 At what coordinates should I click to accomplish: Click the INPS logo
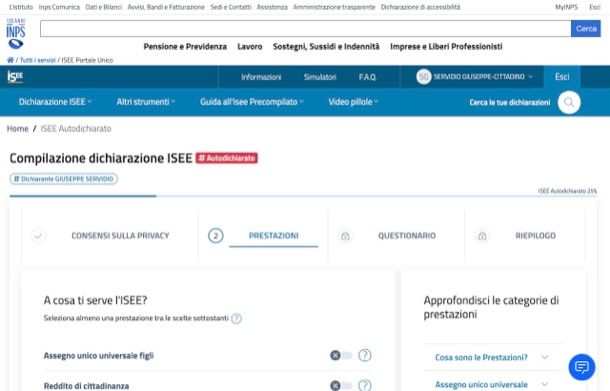pos(16,33)
